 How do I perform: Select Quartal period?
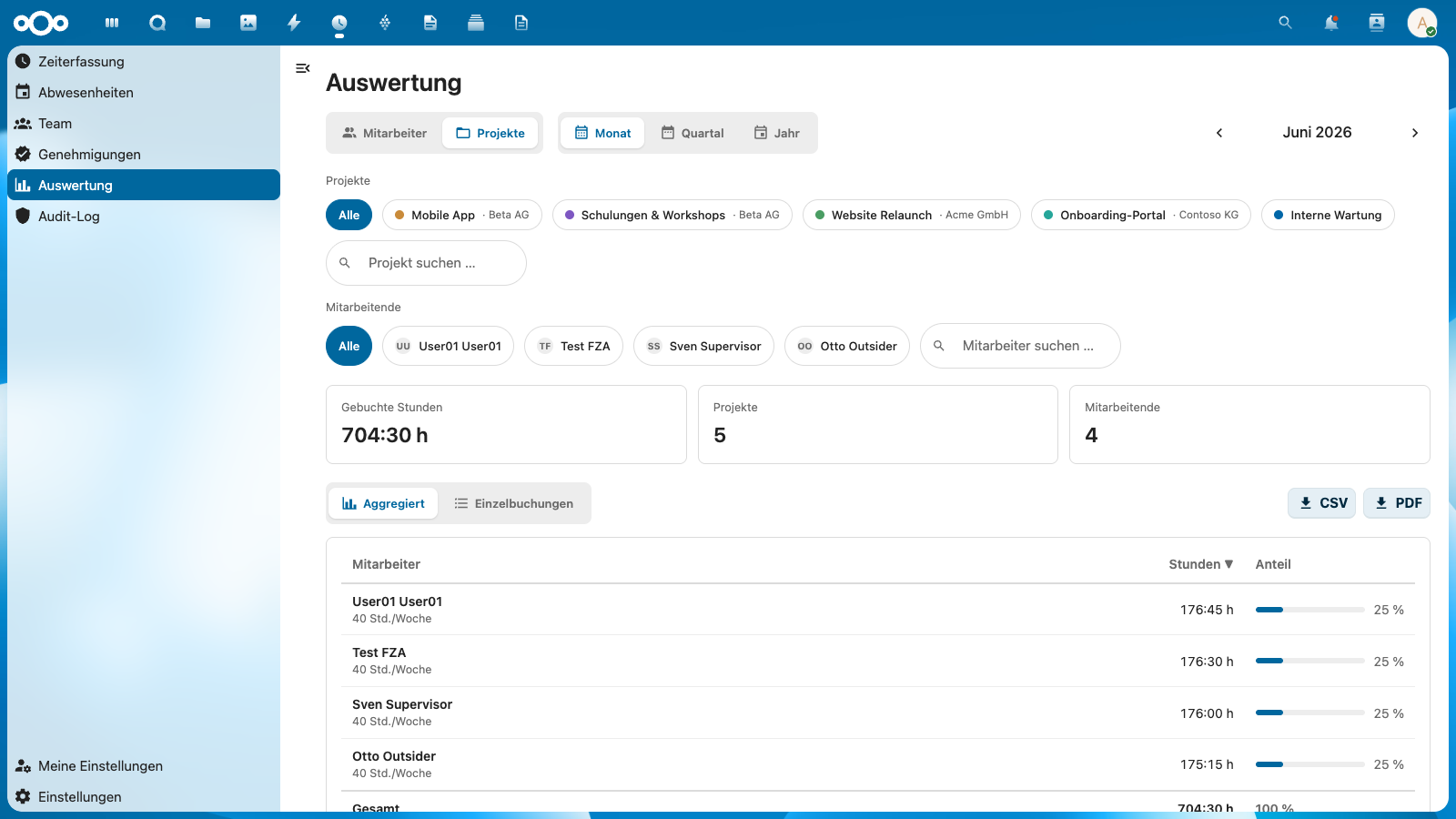pyautogui.click(x=693, y=133)
